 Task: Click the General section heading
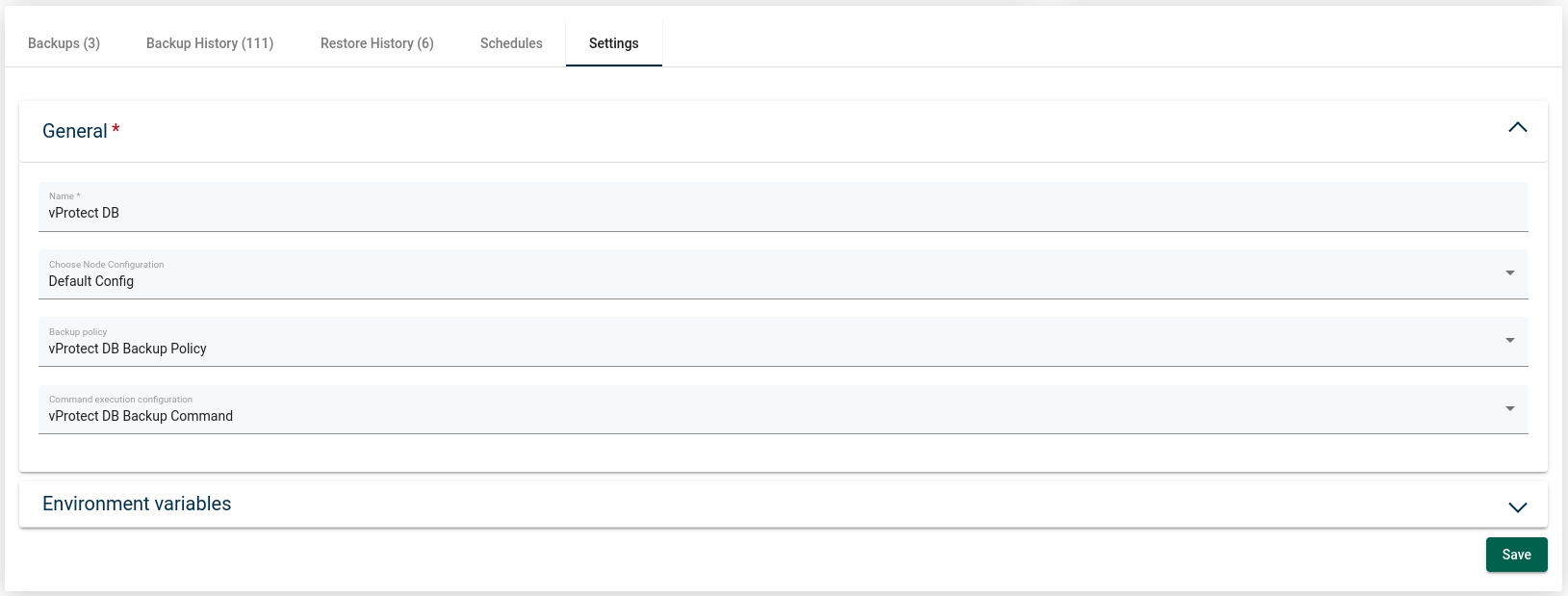pos(75,131)
